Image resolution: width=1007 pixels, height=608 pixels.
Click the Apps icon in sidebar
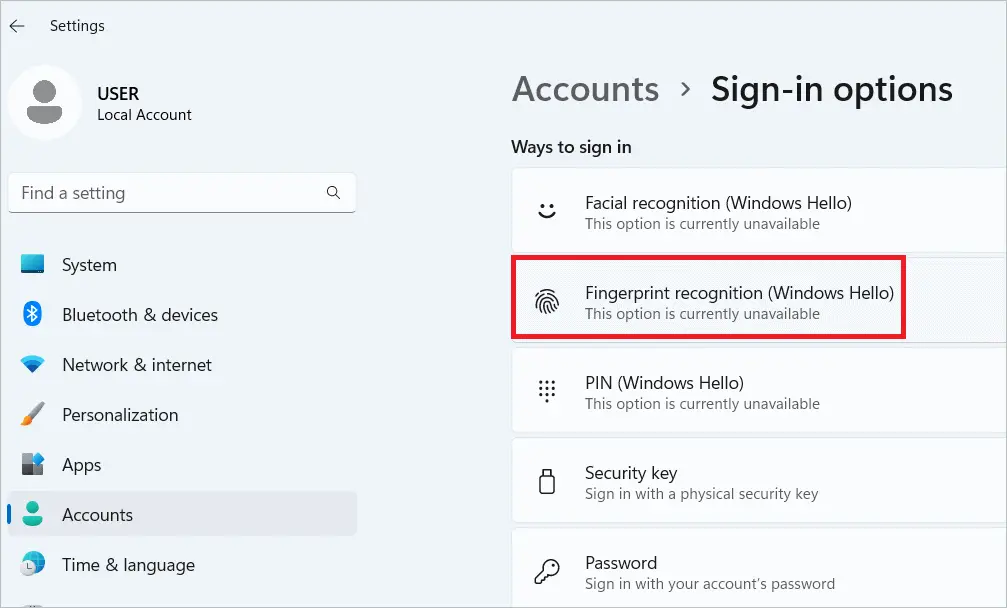coord(32,464)
